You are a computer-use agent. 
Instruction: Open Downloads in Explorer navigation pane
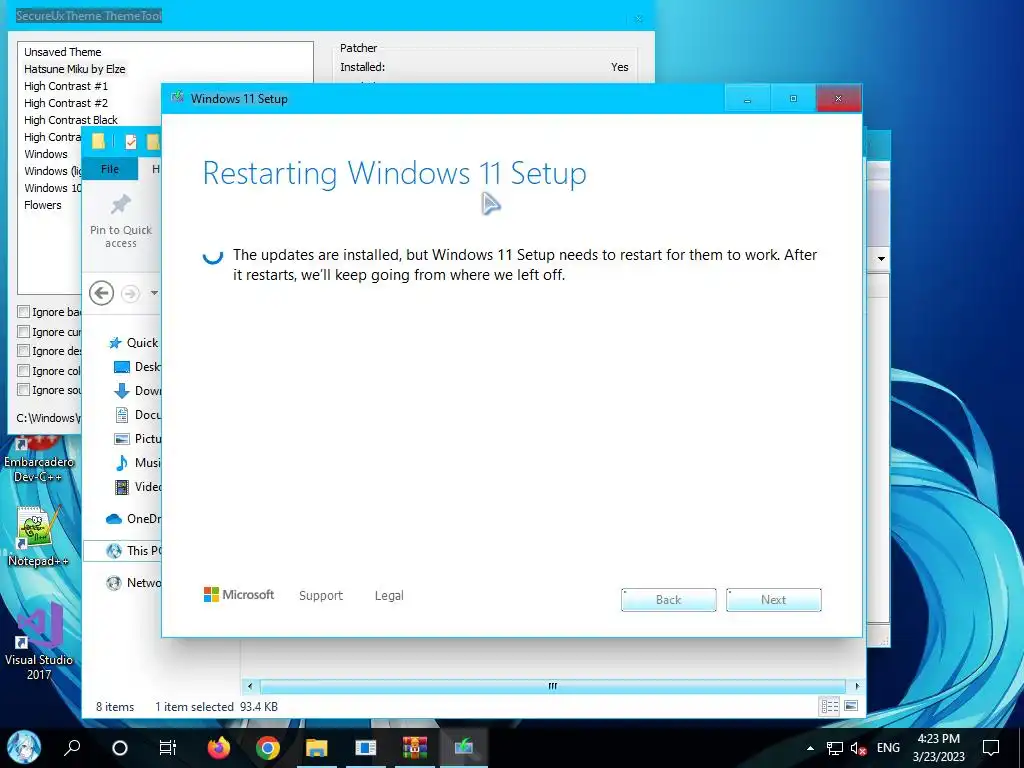[x=137, y=391]
